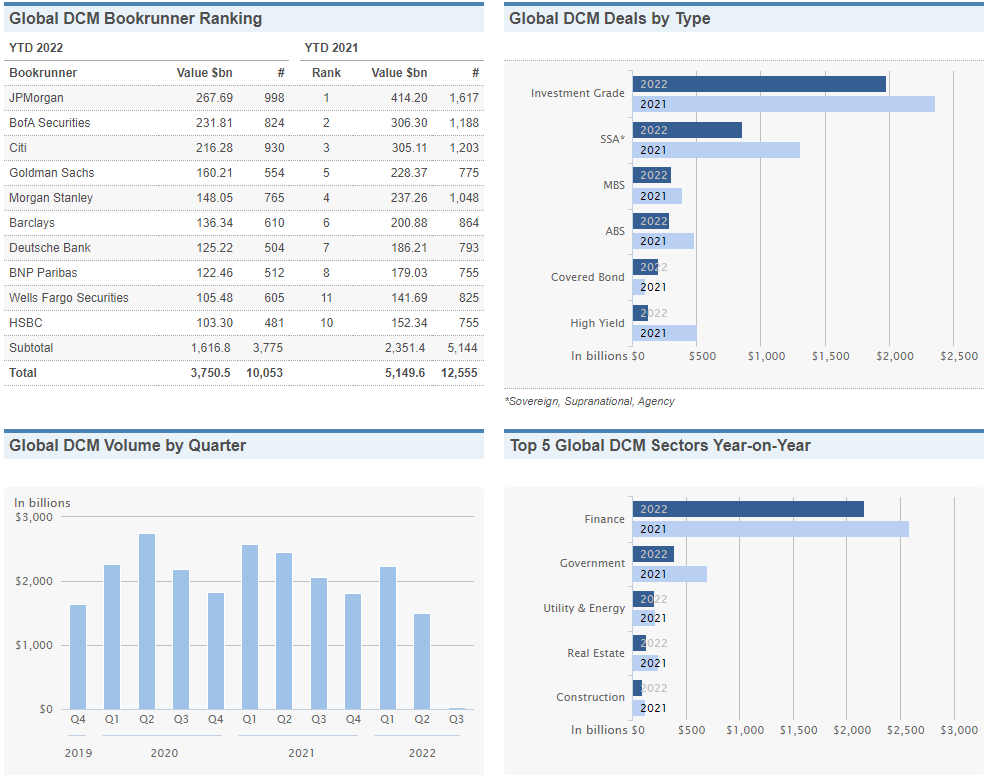Click the Citi bookrunner name
The height and width of the screenshot is (779, 991).
(18, 148)
